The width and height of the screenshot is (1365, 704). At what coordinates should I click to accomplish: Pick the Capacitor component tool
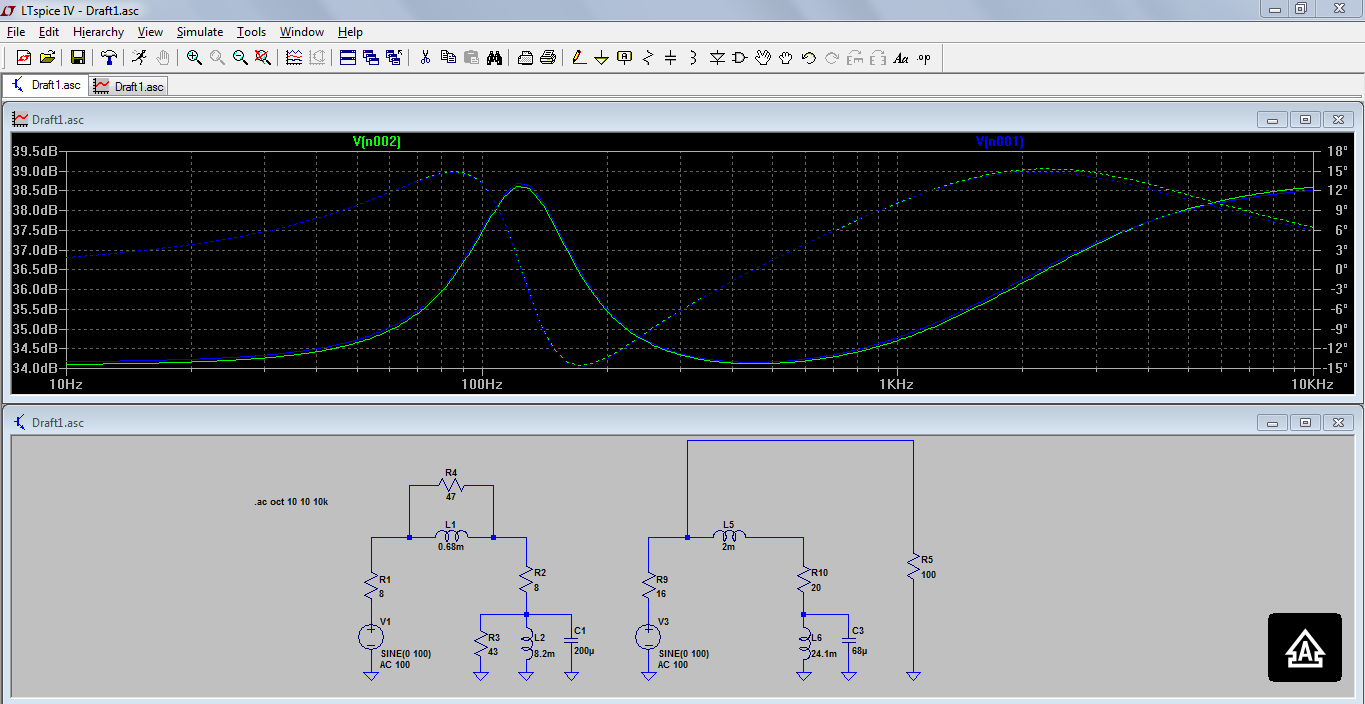tap(670, 58)
